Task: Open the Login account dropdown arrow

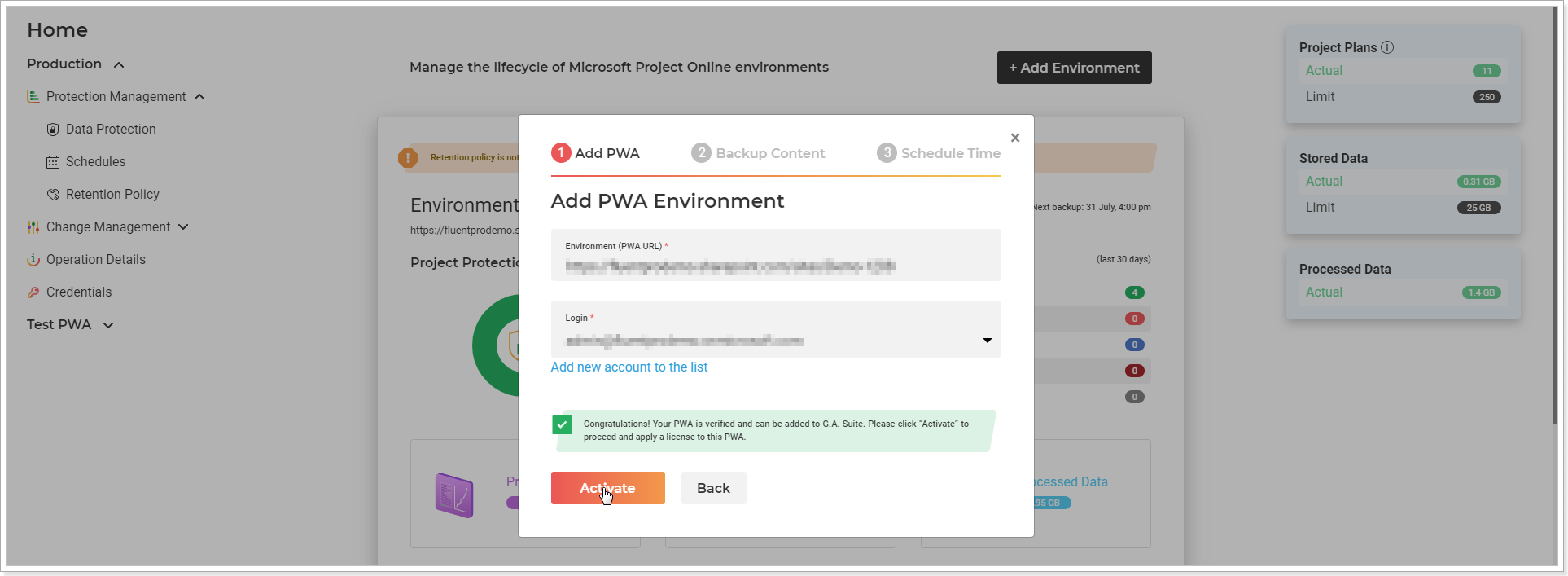Action: coord(987,341)
